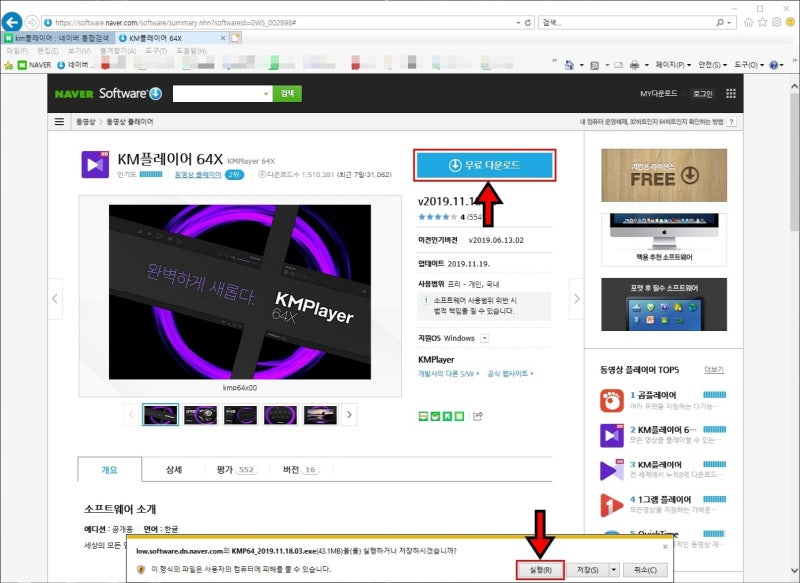The image size is (800, 583).
Task: Click the last green share icon
Action: 460,416
